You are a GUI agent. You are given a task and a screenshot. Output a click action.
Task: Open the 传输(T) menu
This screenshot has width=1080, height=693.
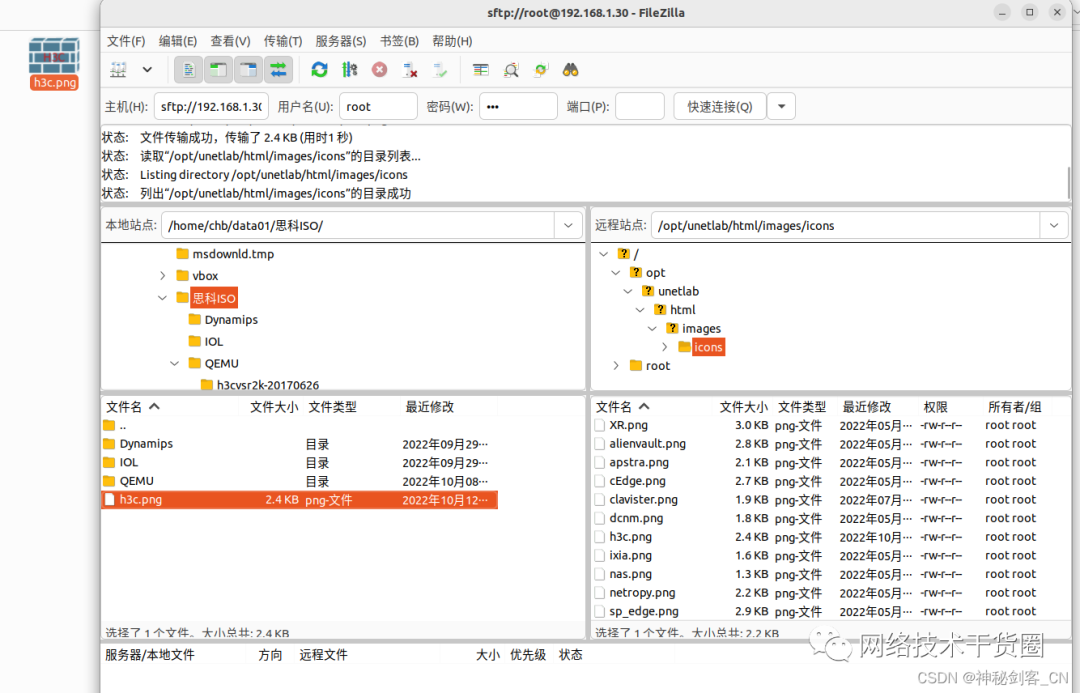pos(283,41)
